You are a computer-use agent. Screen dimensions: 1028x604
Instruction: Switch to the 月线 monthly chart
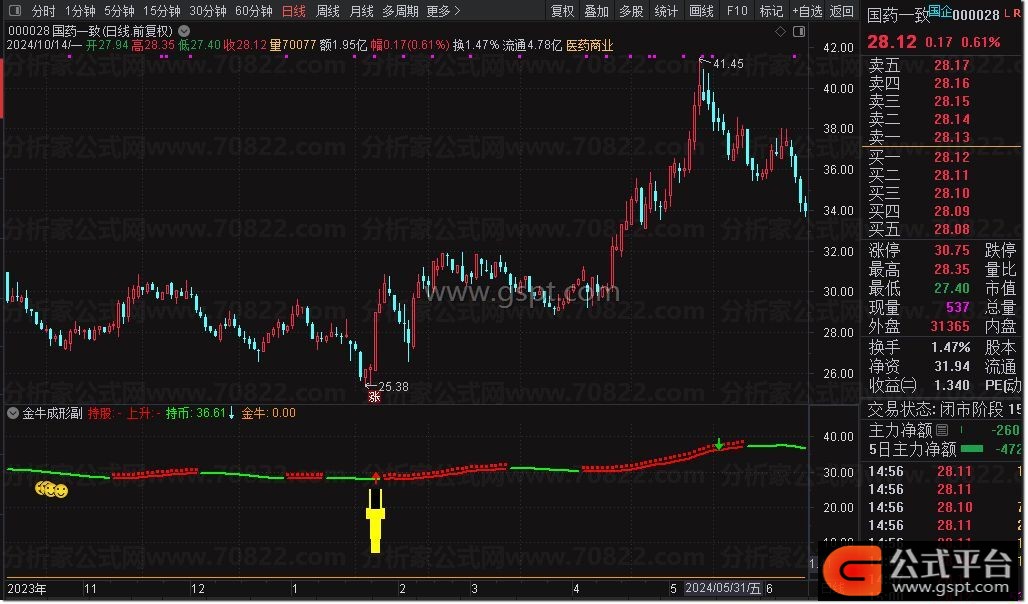(362, 11)
